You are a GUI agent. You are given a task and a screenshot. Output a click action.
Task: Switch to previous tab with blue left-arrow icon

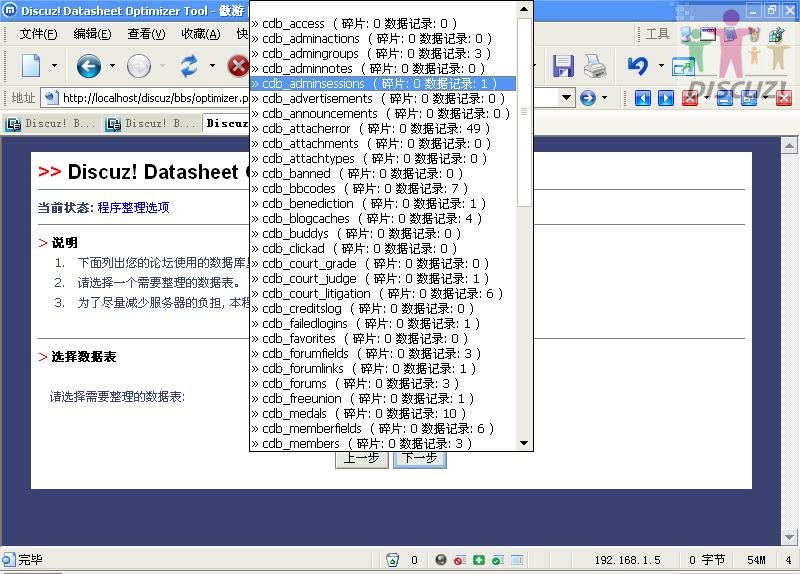643,98
